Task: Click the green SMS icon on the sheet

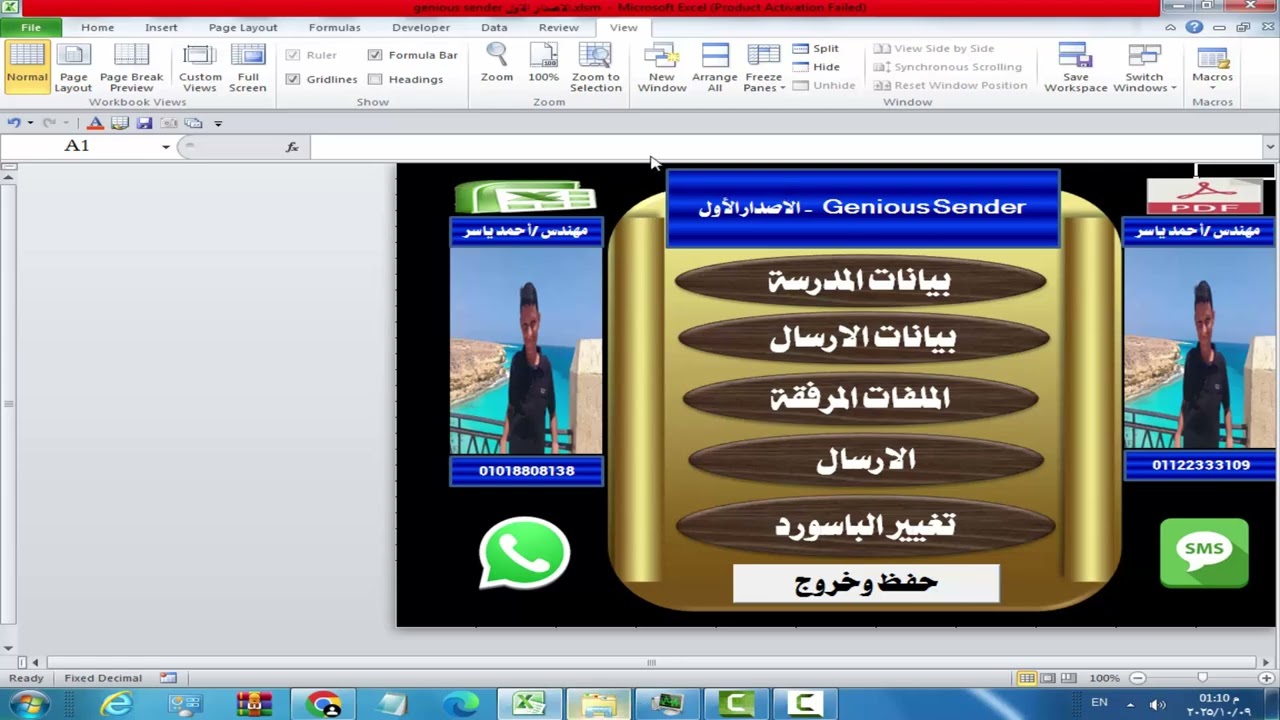Action: point(1204,552)
